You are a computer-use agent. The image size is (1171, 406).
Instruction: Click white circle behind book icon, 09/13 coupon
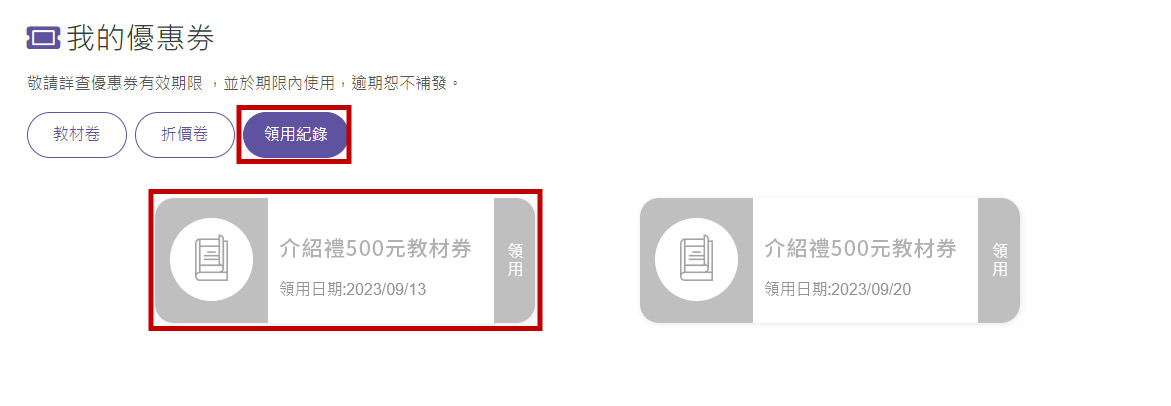click(x=211, y=260)
